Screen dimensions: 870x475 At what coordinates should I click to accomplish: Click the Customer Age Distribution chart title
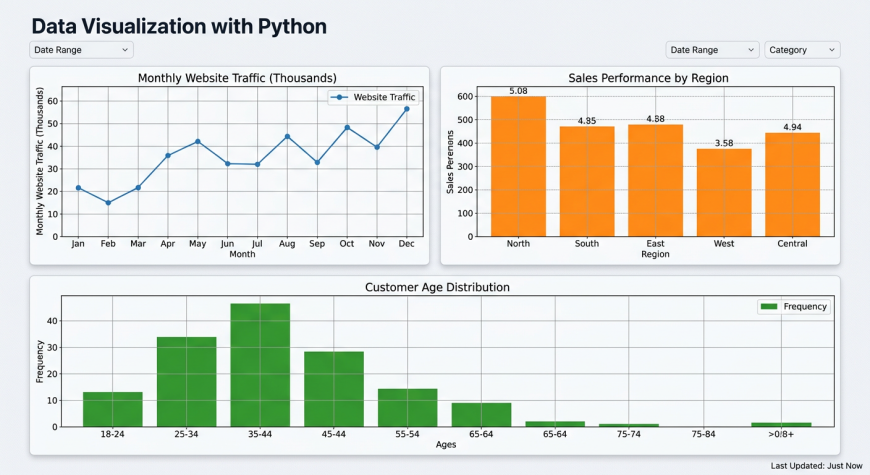[437, 287]
